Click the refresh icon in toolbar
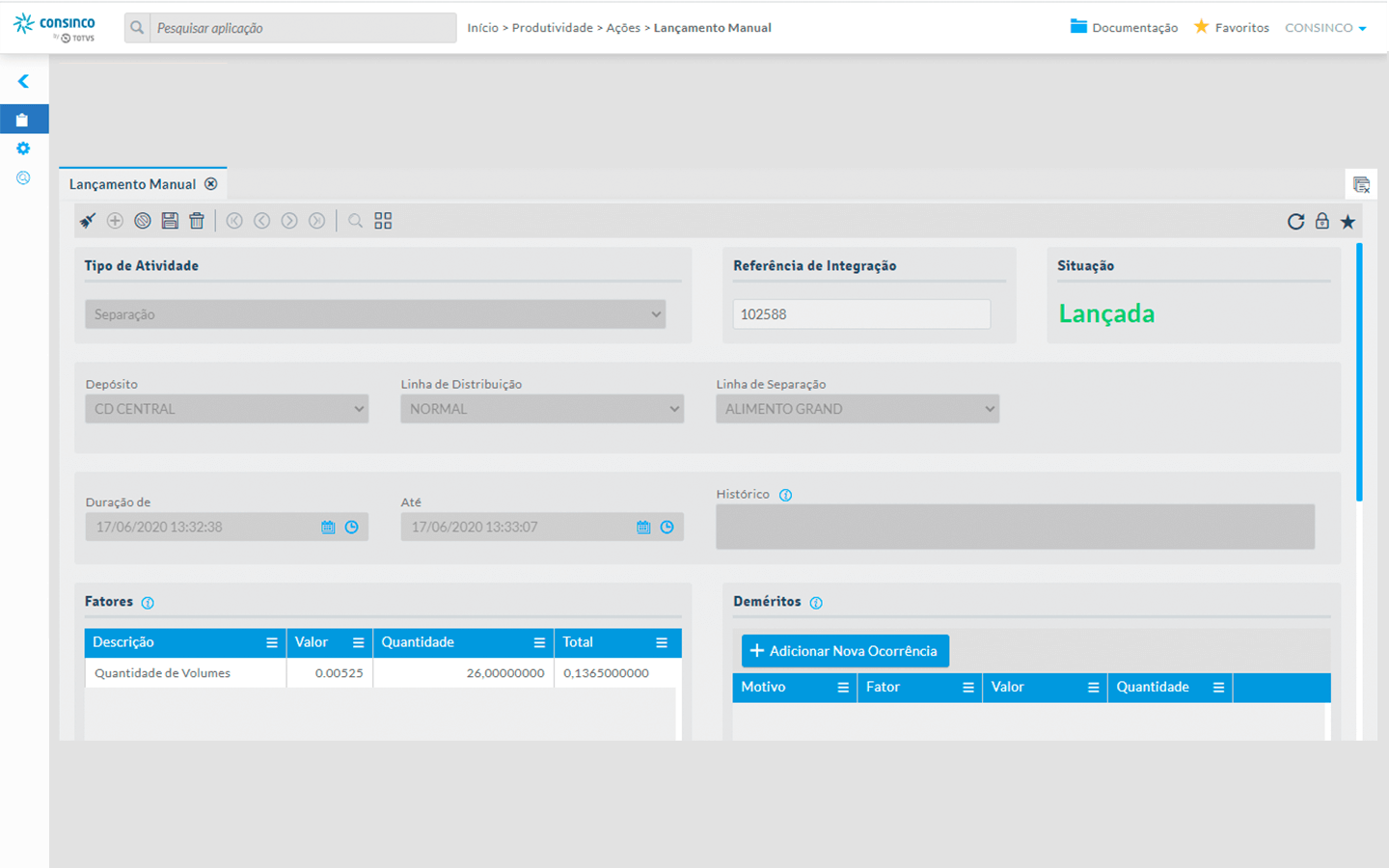Viewport: 1389px width, 868px height. click(x=1295, y=222)
